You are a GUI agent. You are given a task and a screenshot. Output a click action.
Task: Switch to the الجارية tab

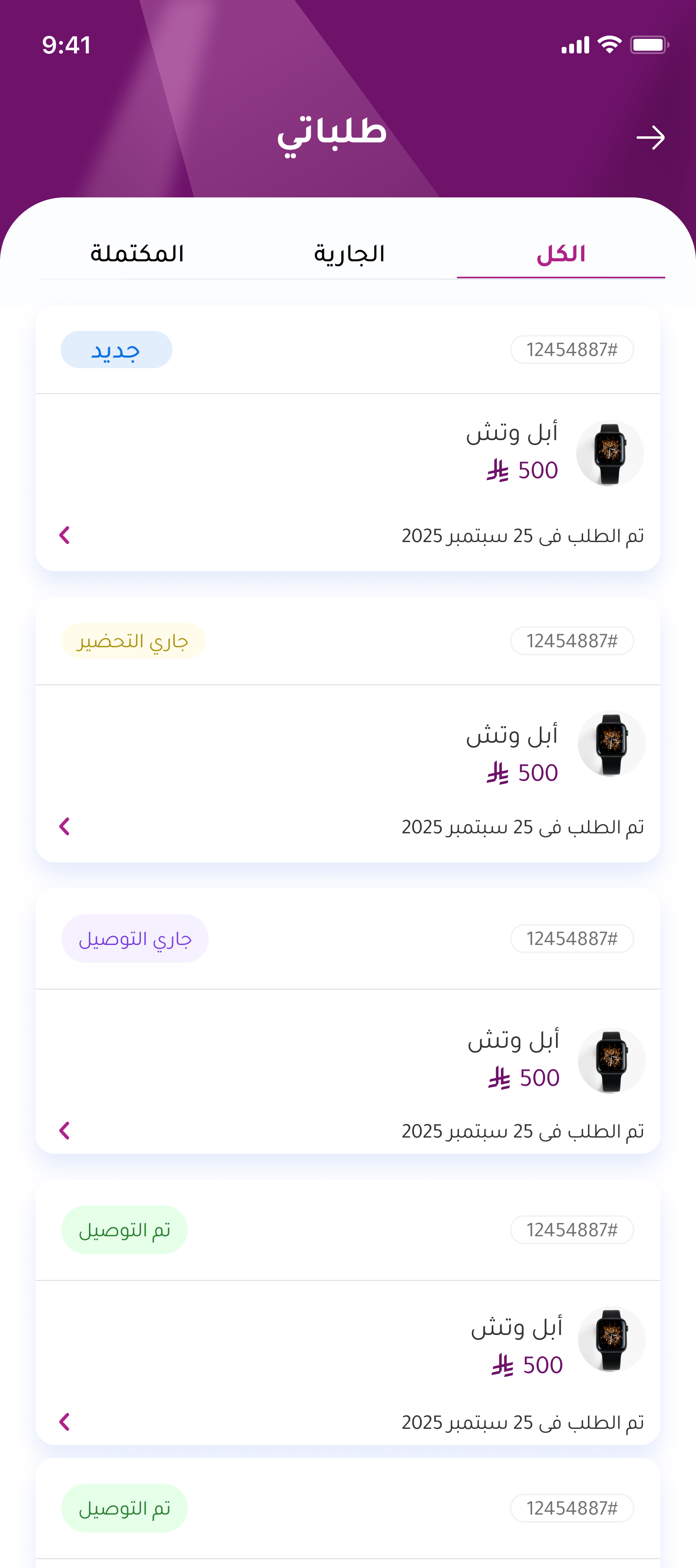tap(349, 254)
